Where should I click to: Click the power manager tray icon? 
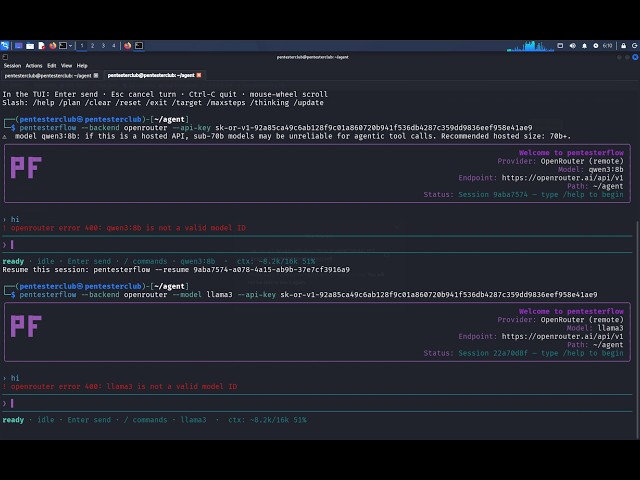coord(596,46)
